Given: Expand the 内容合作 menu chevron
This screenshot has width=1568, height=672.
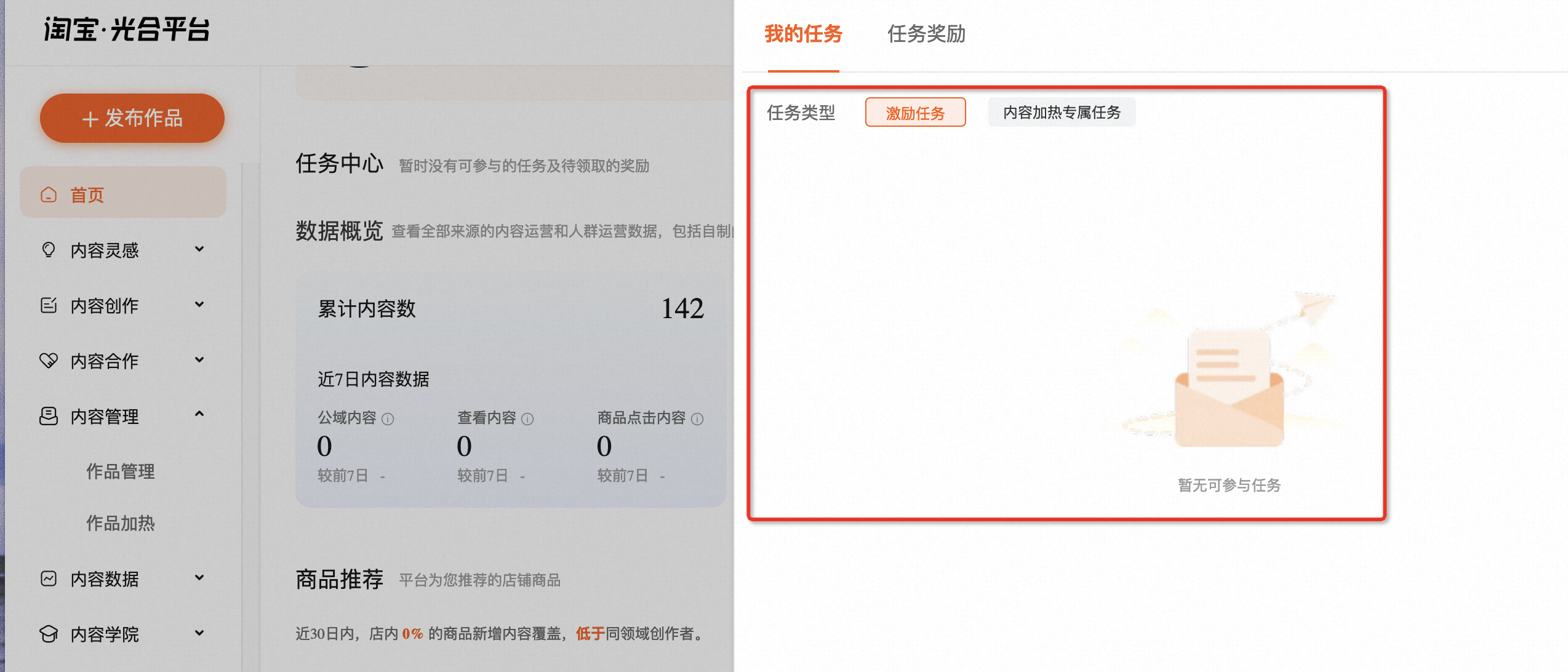Looking at the screenshot, I should click(x=199, y=360).
